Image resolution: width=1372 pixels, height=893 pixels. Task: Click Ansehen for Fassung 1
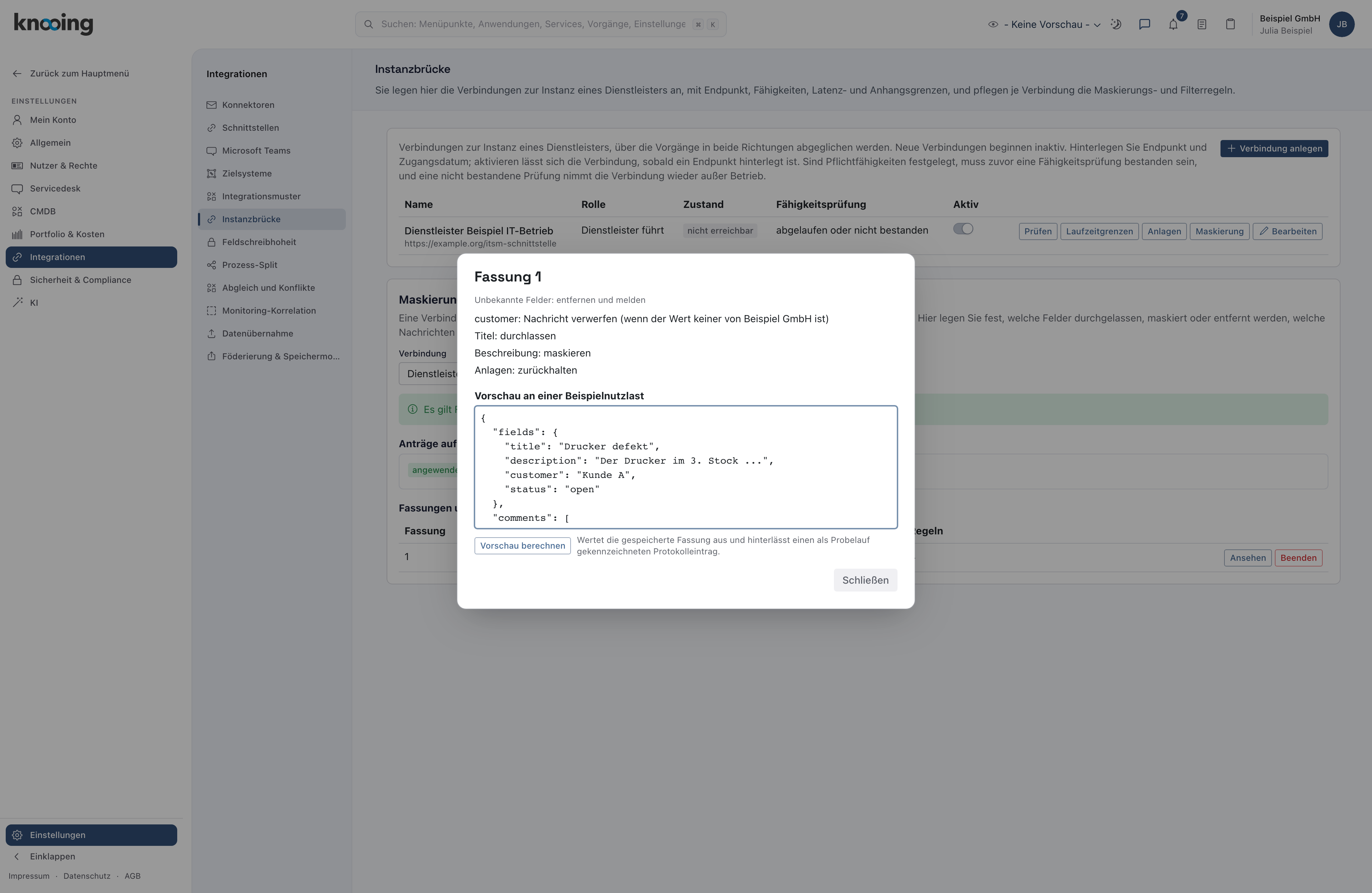point(1247,558)
